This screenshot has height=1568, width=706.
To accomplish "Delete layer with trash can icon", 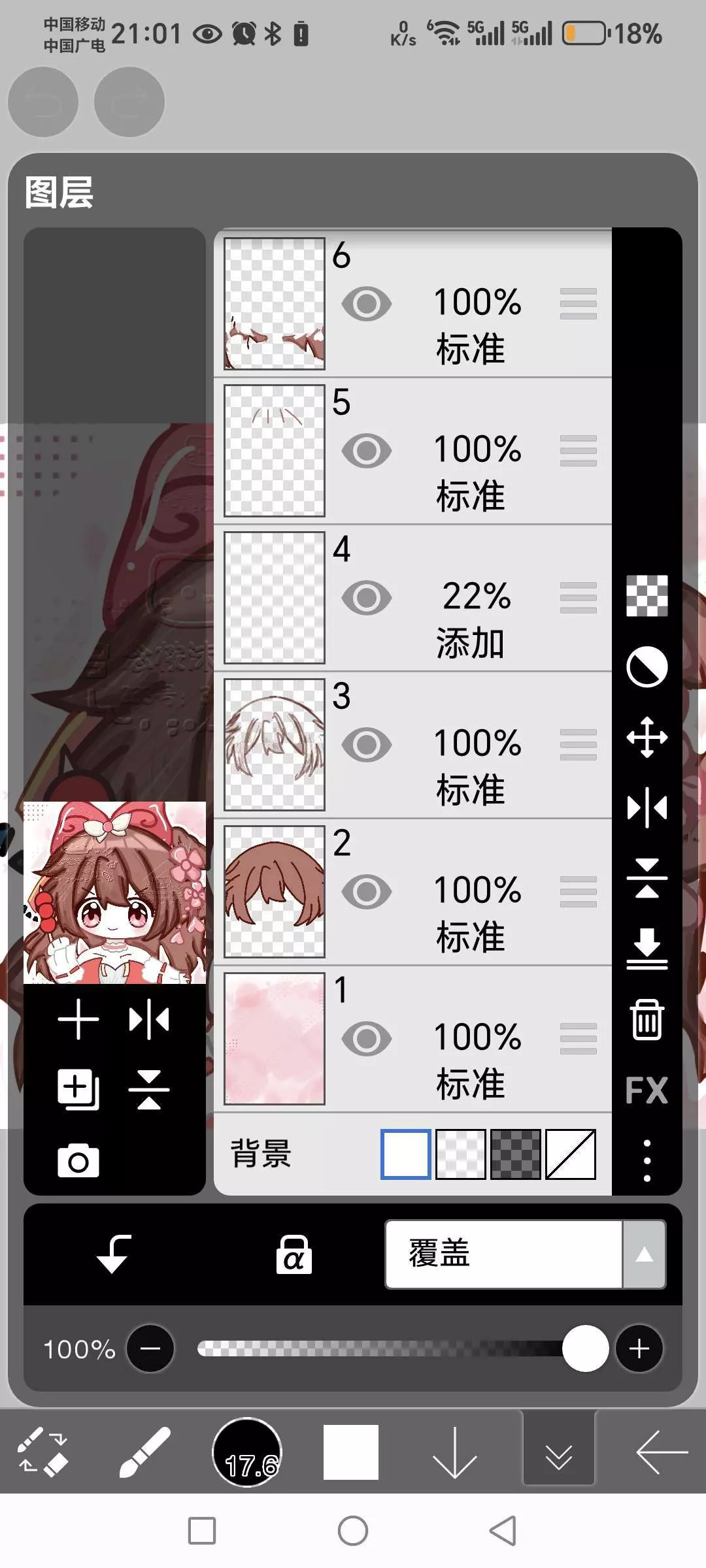I will tap(647, 1019).
